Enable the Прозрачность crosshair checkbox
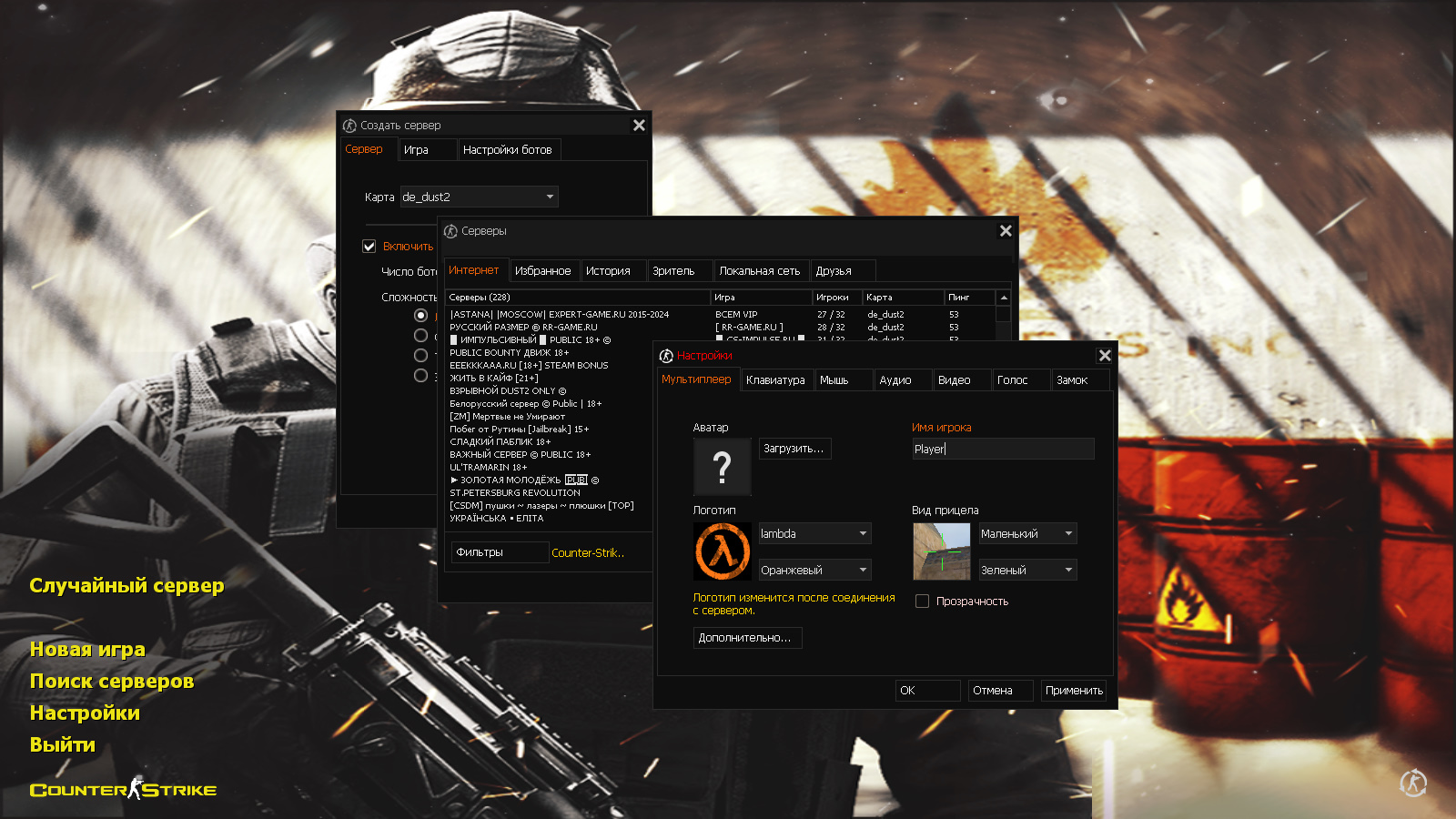 click(x=922, y=602)
